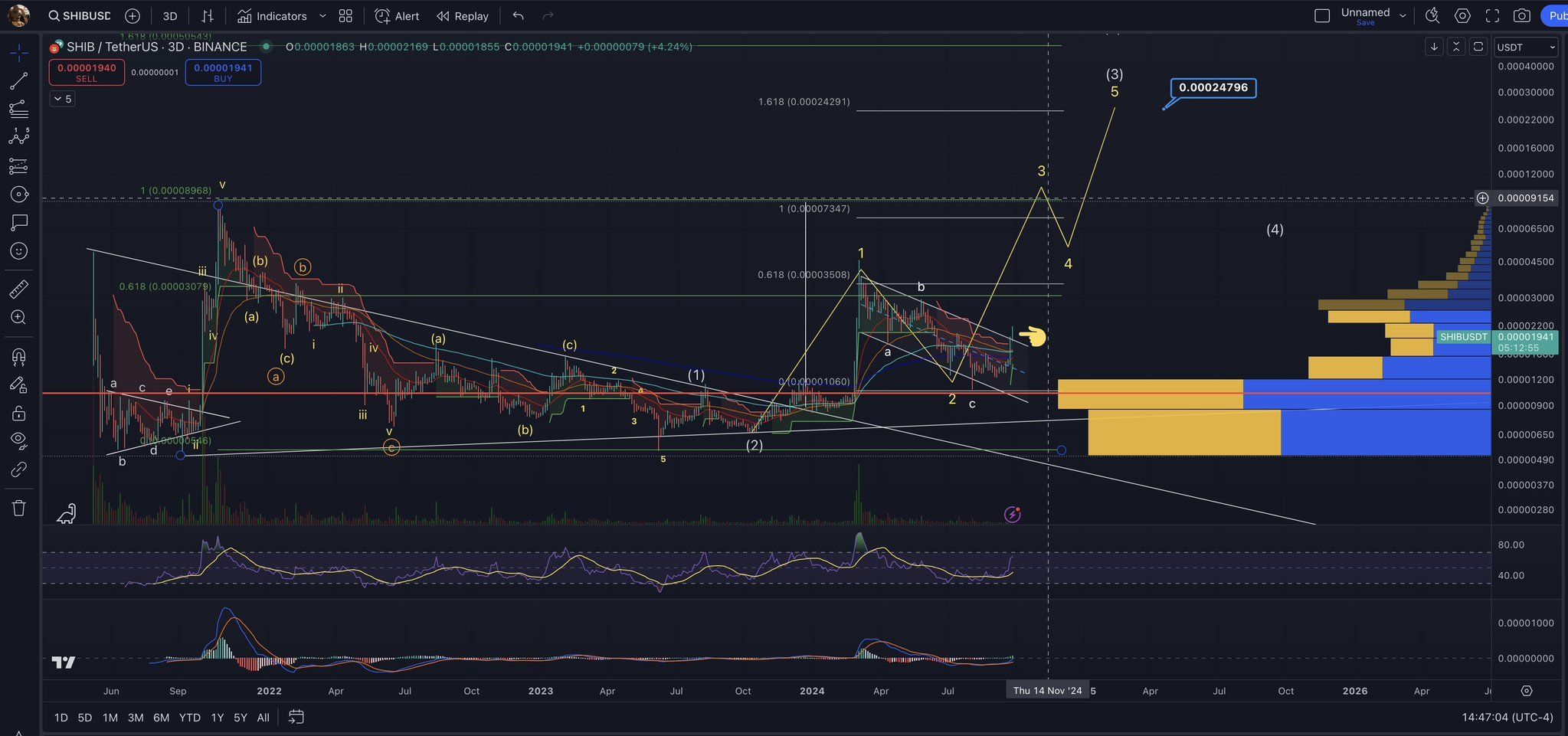Click the BUY 0.00001941 button
Image resolution: width=1568 pixels, height=736 pixels.
[223, 72]
